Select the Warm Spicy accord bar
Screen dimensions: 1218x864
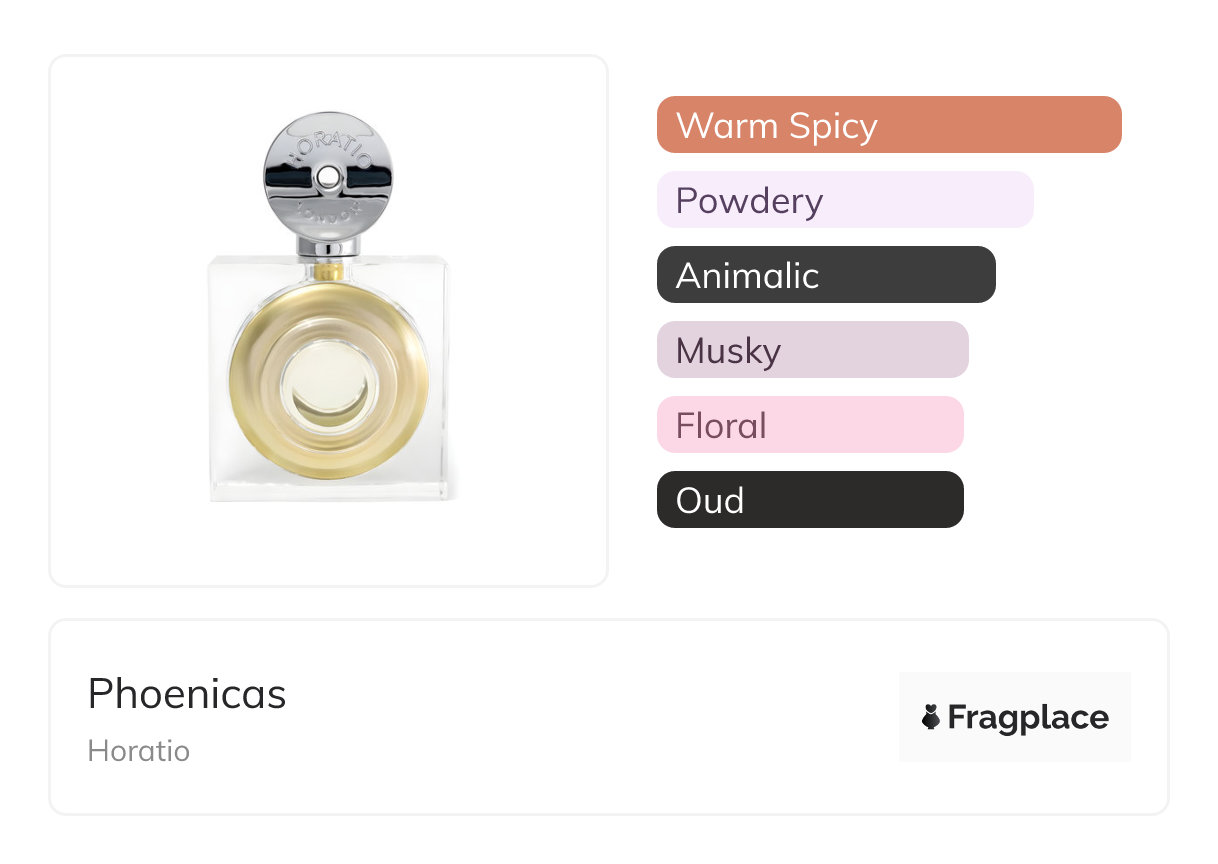889,125
